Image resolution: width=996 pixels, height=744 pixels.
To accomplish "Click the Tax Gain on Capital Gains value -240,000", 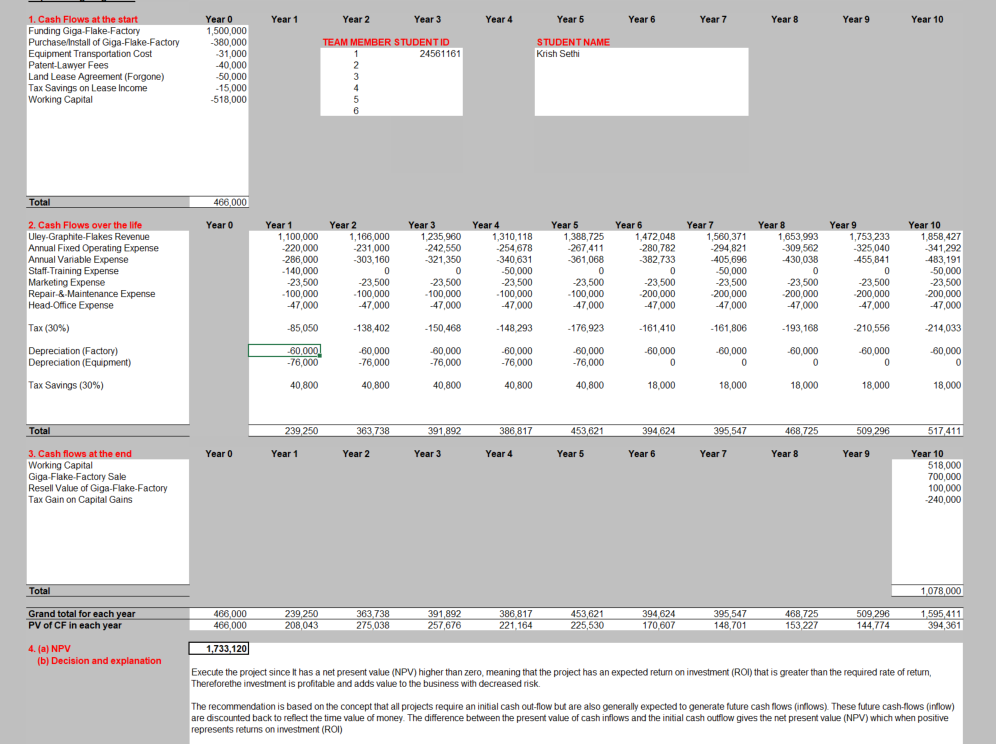I will tap(943, 499).
